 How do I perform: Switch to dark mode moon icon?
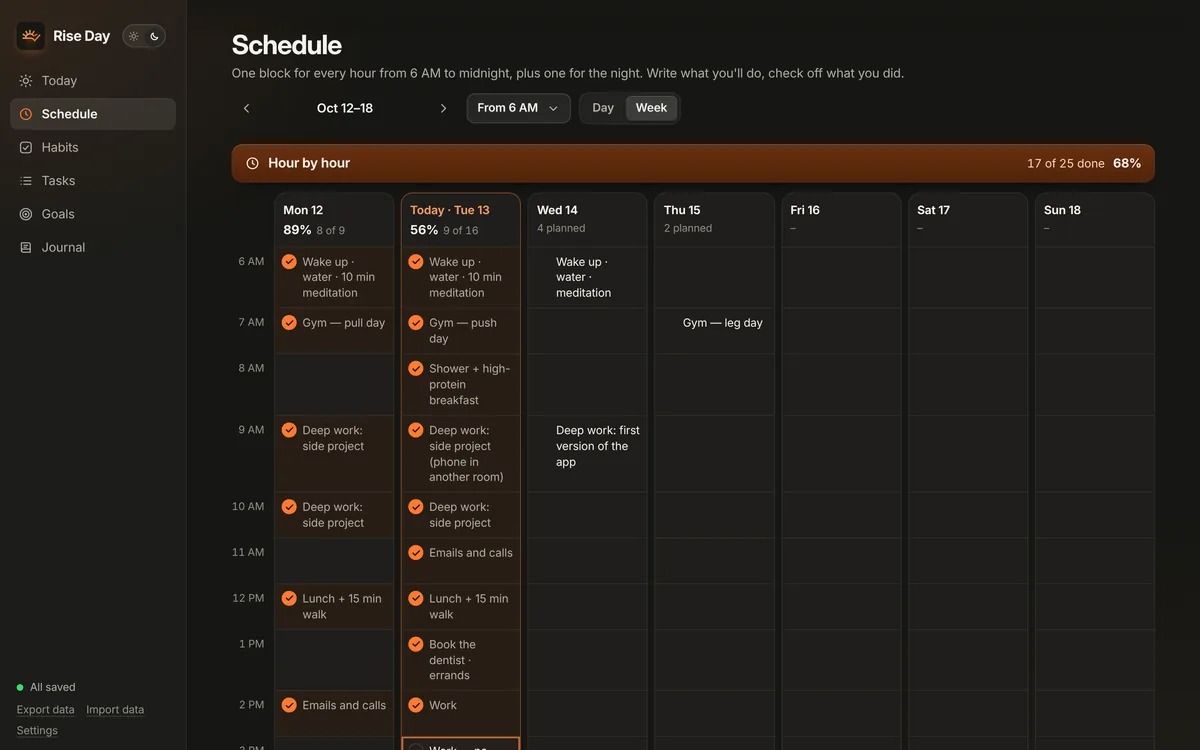point(155,36)
